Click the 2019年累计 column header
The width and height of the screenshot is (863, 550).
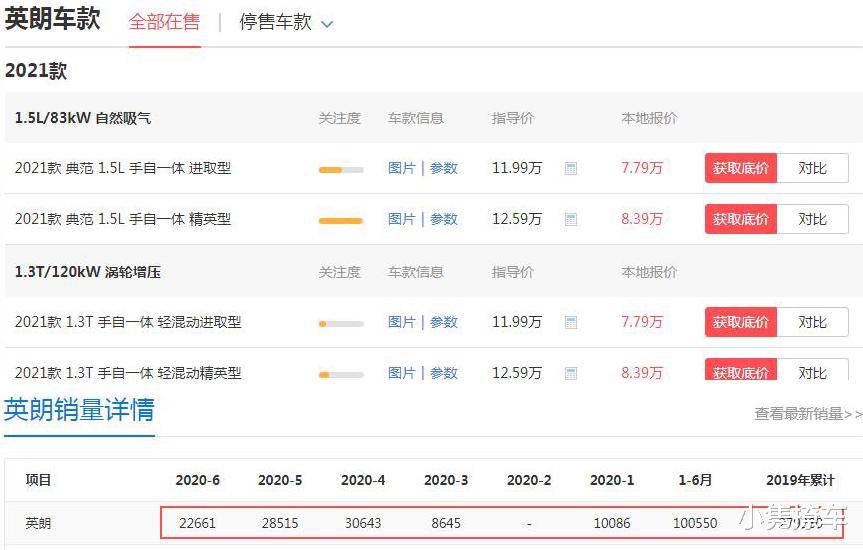point(800,480)
